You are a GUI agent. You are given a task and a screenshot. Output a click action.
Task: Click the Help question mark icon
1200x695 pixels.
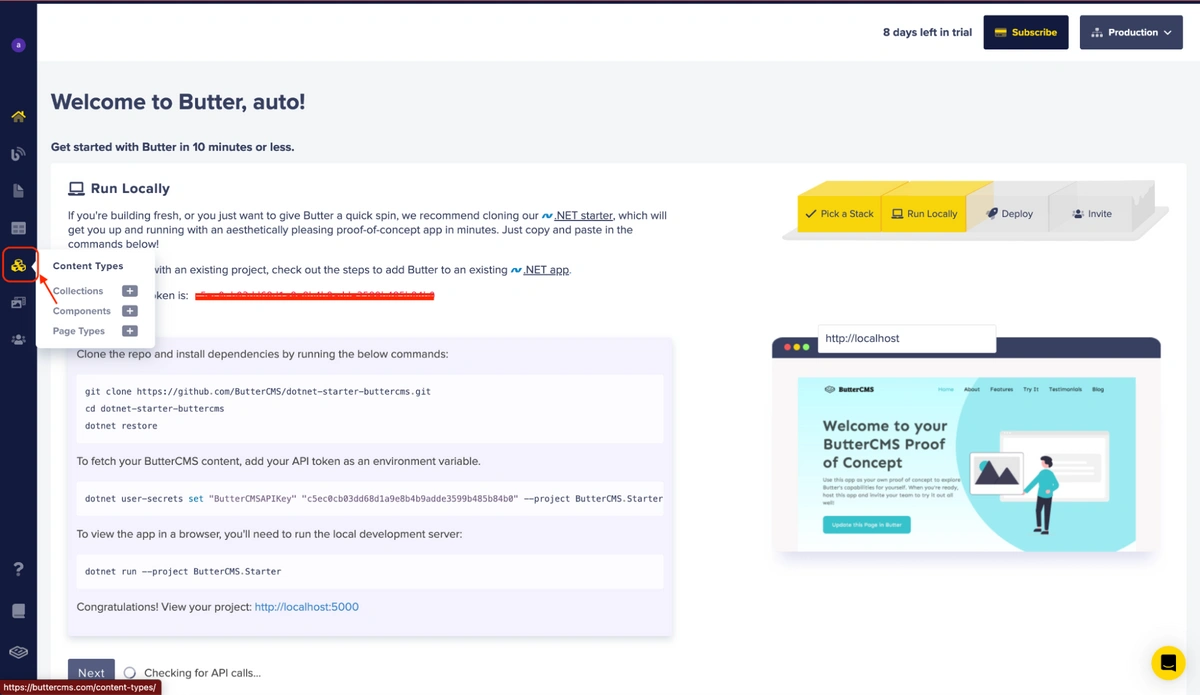click(x=18, y=569)
